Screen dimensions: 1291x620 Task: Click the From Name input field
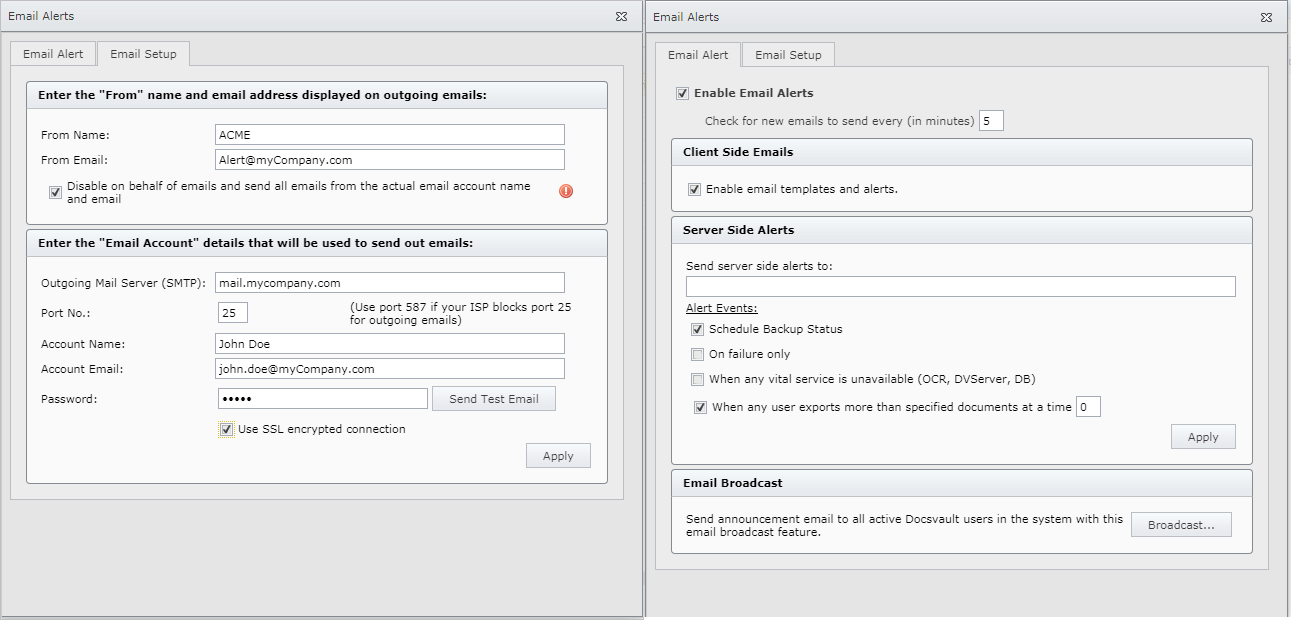click(389, 134)
